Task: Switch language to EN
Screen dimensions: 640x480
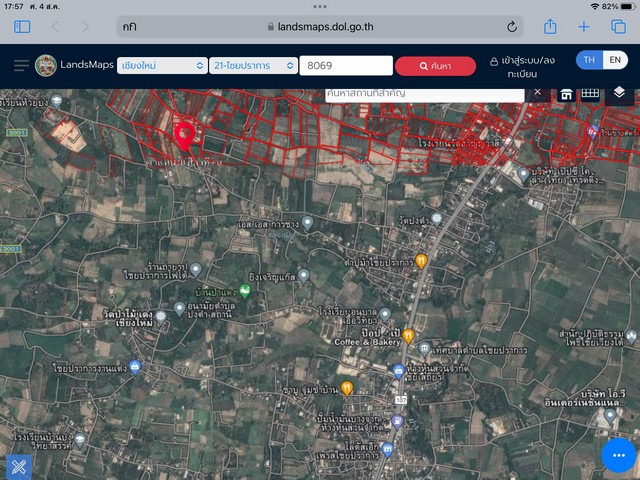Action: 616,60
